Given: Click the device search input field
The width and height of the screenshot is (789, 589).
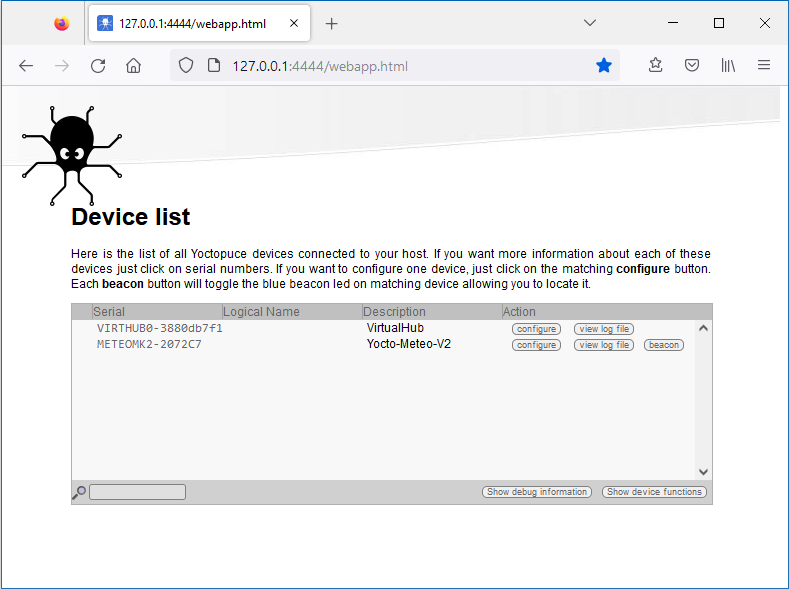Looking at the screenshot, I should tap(137, 492).
